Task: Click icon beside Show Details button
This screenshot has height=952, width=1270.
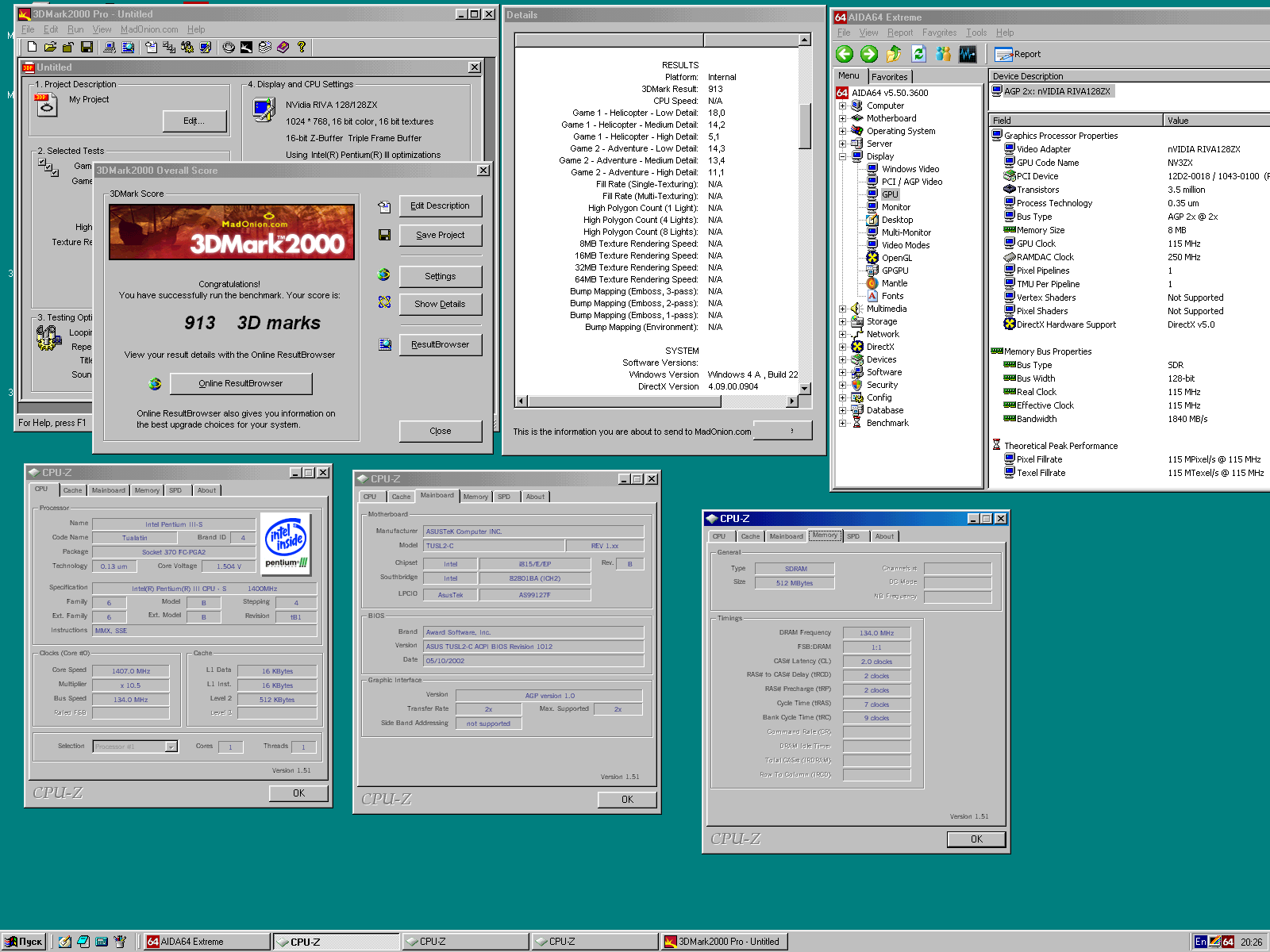Action: coord(384,302)
